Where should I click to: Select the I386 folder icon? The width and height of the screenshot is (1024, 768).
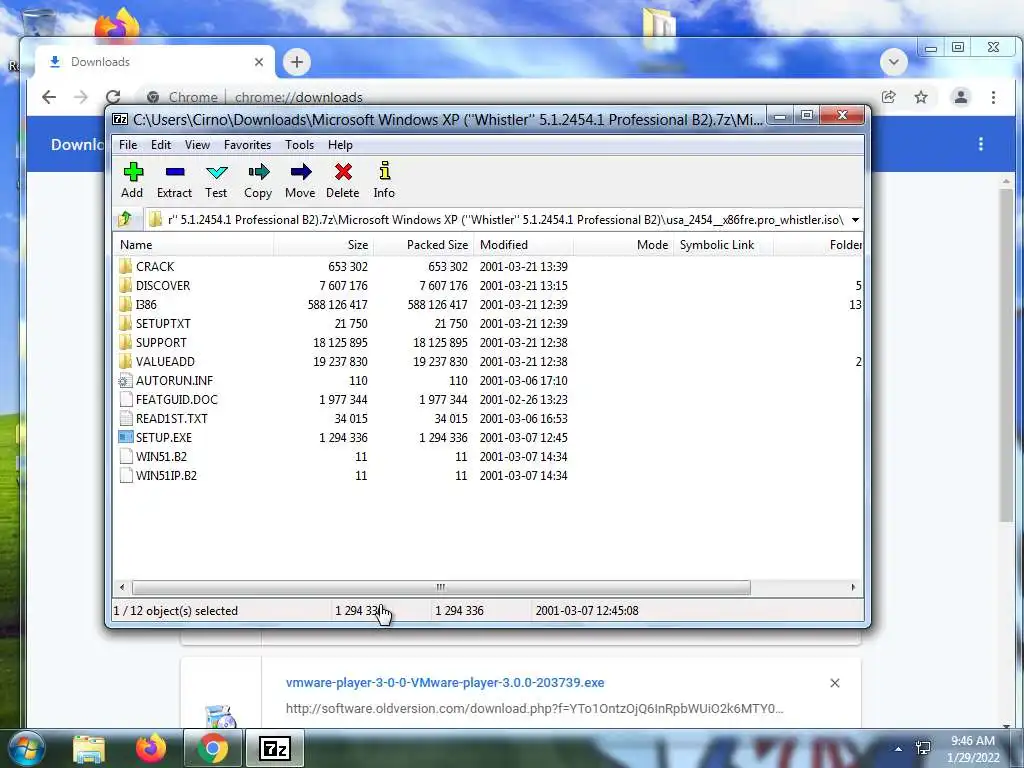click(x=125, y=304)
